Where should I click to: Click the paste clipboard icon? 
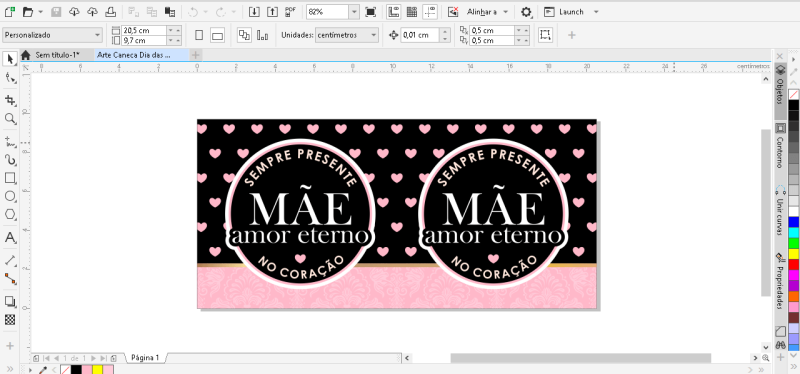pos(170,11)
